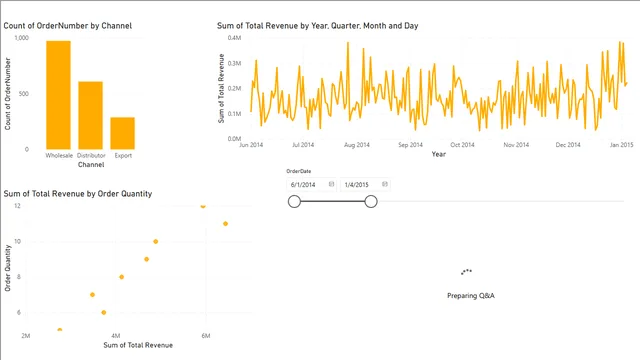Click the 'Nov 2014' axis label
Viewport: 640px width, 360px height.
click(516, 145)
